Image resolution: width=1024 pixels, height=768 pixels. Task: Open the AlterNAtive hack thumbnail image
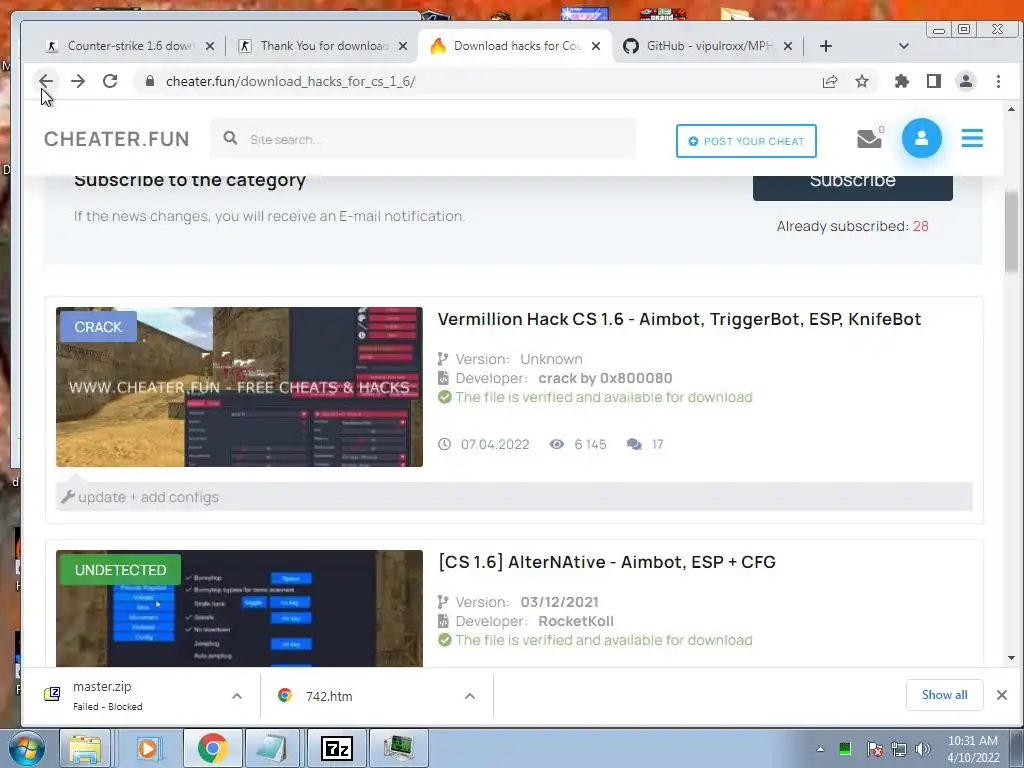(239, 609)
